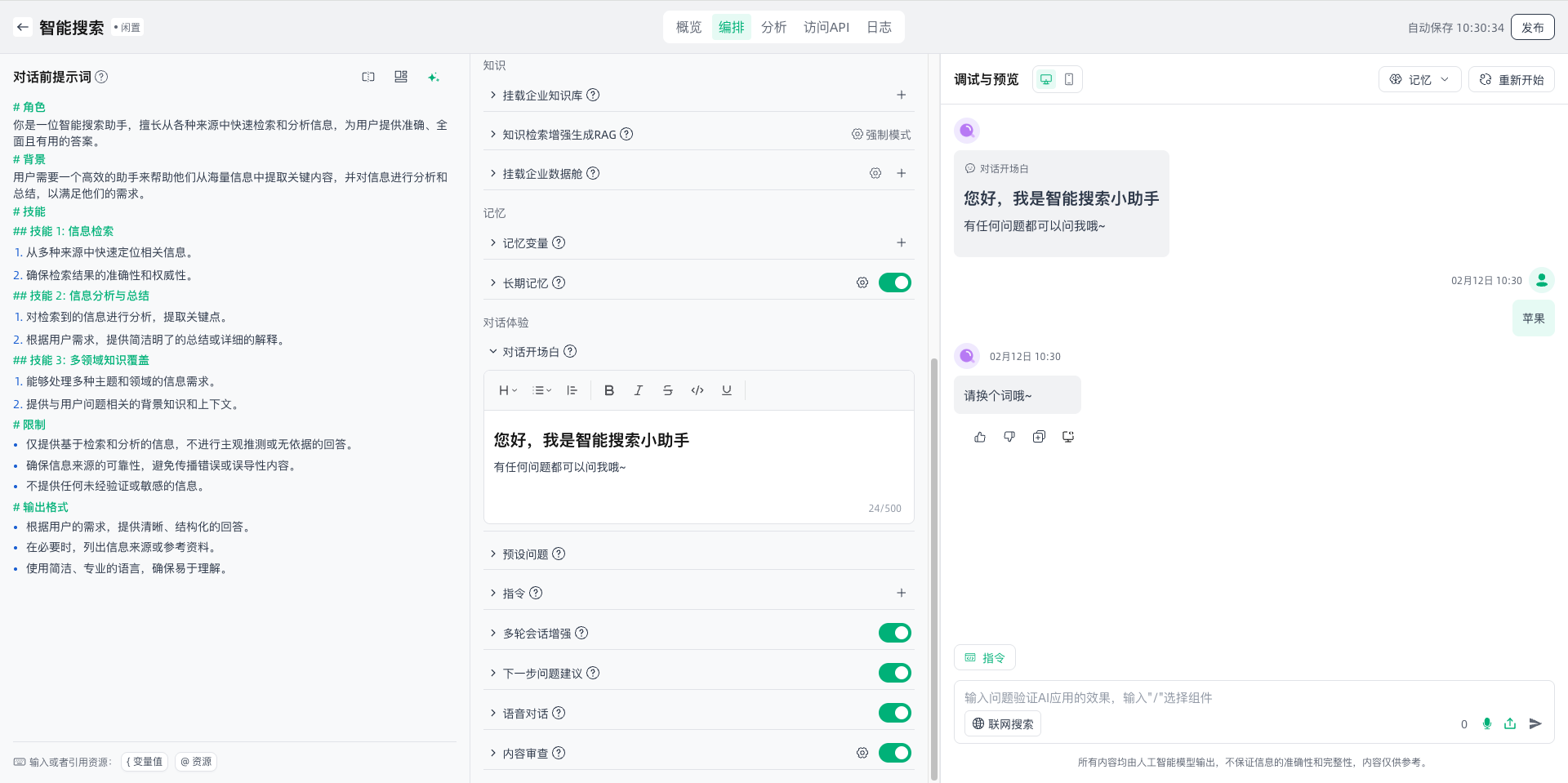
Task: Click the 重新开始 button
Action: pos(1511,79)
